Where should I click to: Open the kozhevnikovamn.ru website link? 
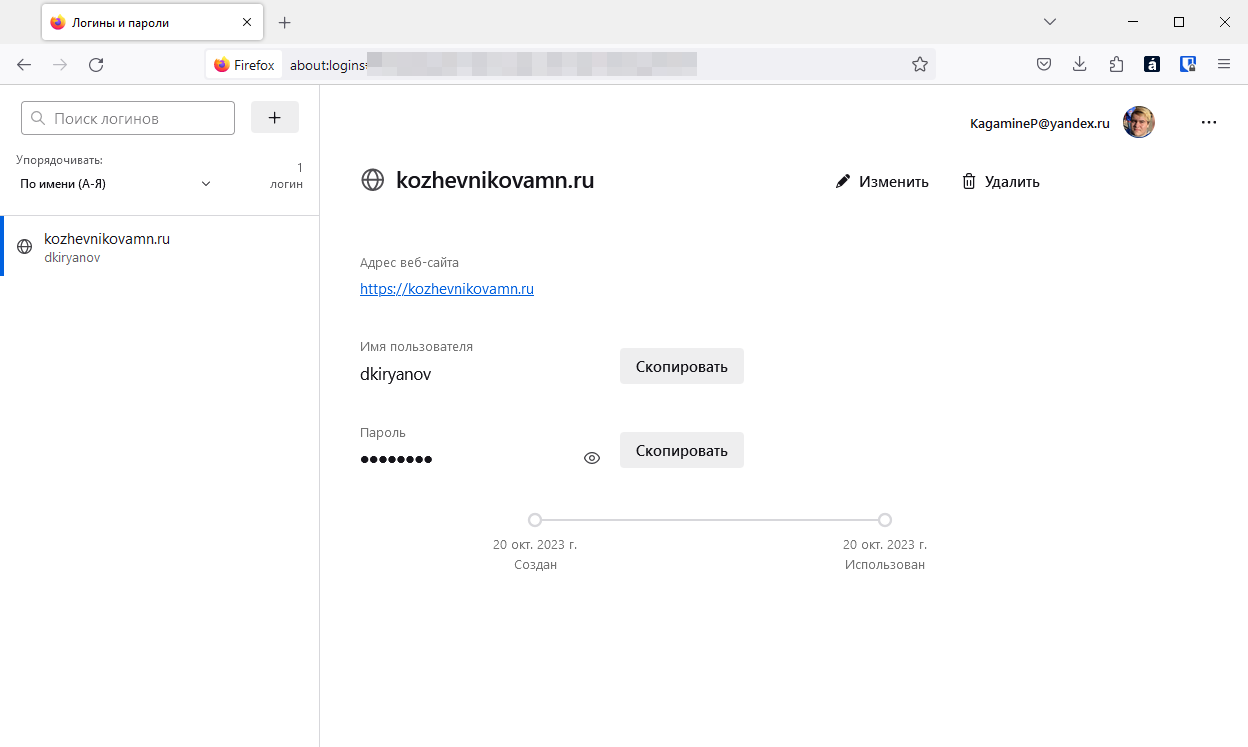point(446,288)
